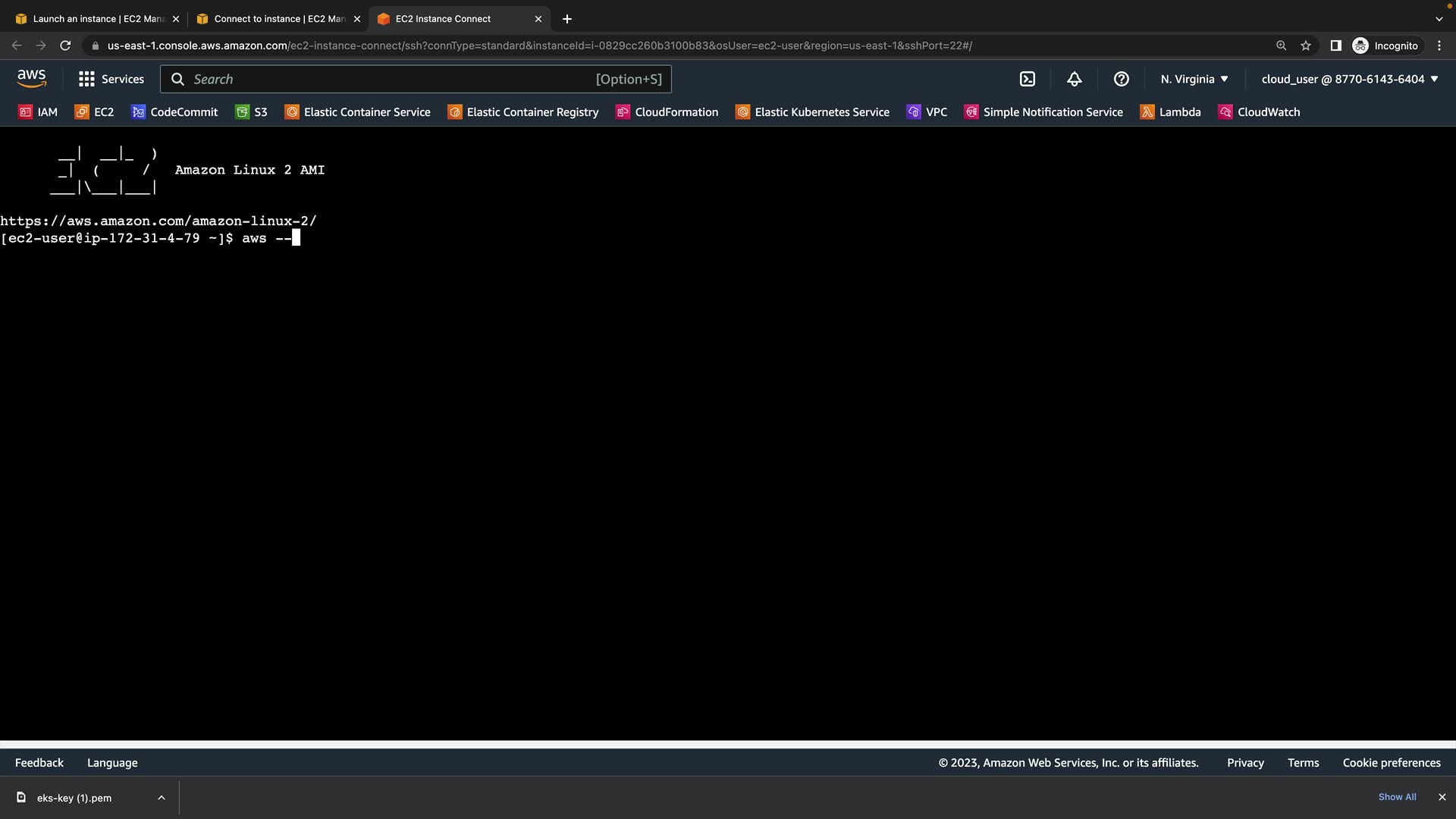The height and width of the screenshot is (819, 1456).
Task: Switch to the Launch an instance tab
Action: click(x=99, y=19)
